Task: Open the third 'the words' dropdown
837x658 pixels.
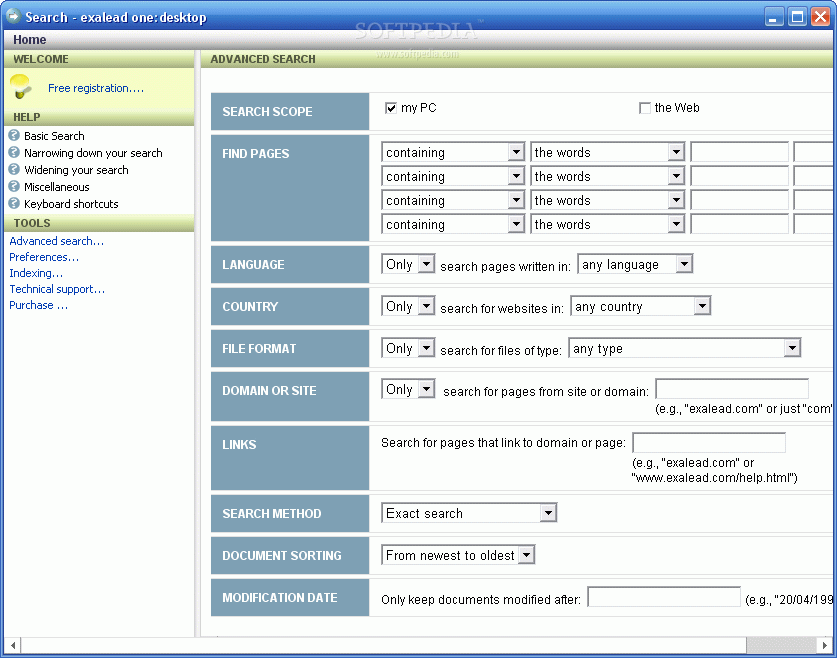Action: 607,200
